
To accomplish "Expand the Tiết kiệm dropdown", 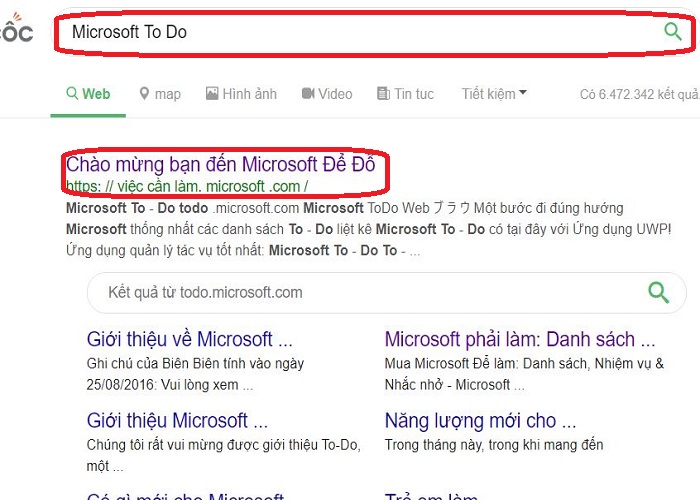I will point(494,94).
